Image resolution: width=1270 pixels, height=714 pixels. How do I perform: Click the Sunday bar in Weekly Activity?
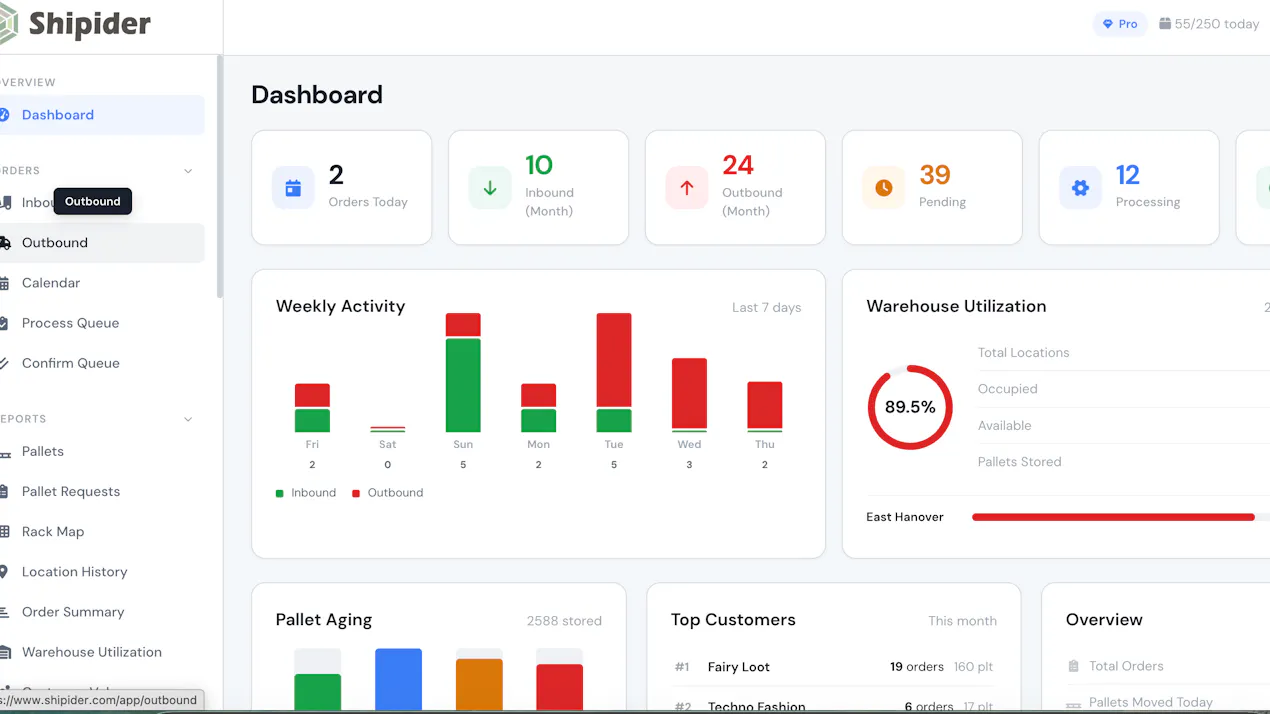[x=463, y=373]
